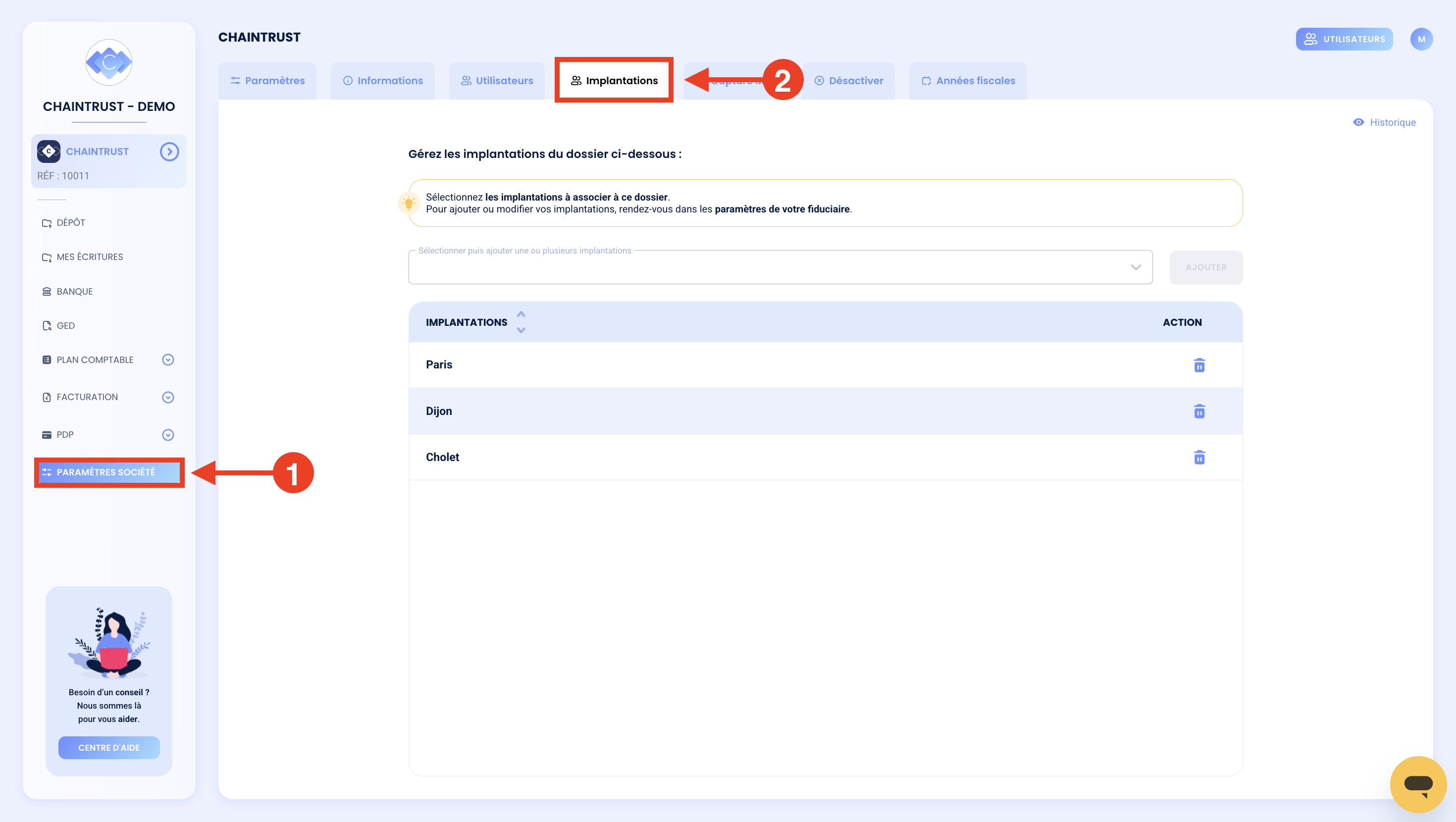The image size is (1456, 822).
Task: Click the UTILISATEURS button at top right
Action: click(1344, 39)
